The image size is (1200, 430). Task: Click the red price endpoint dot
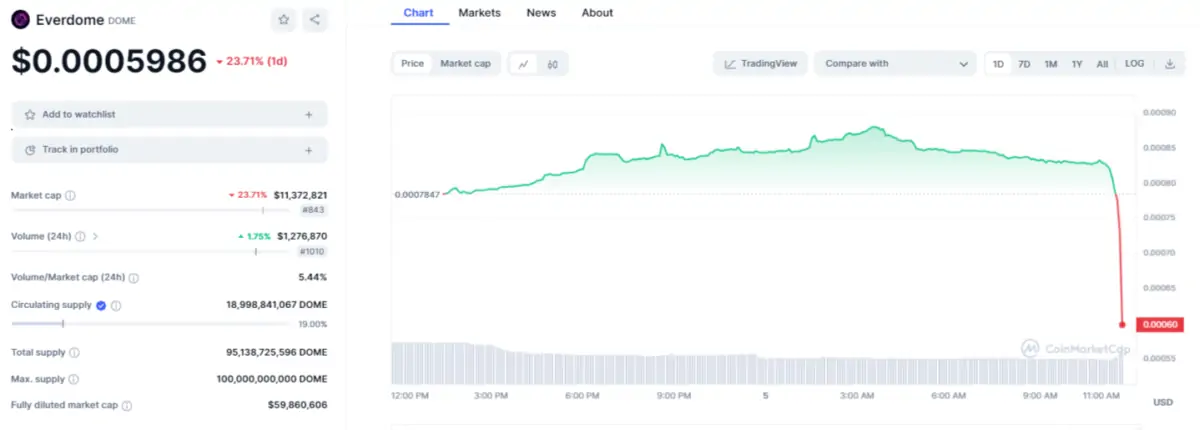coord(1122,324)
